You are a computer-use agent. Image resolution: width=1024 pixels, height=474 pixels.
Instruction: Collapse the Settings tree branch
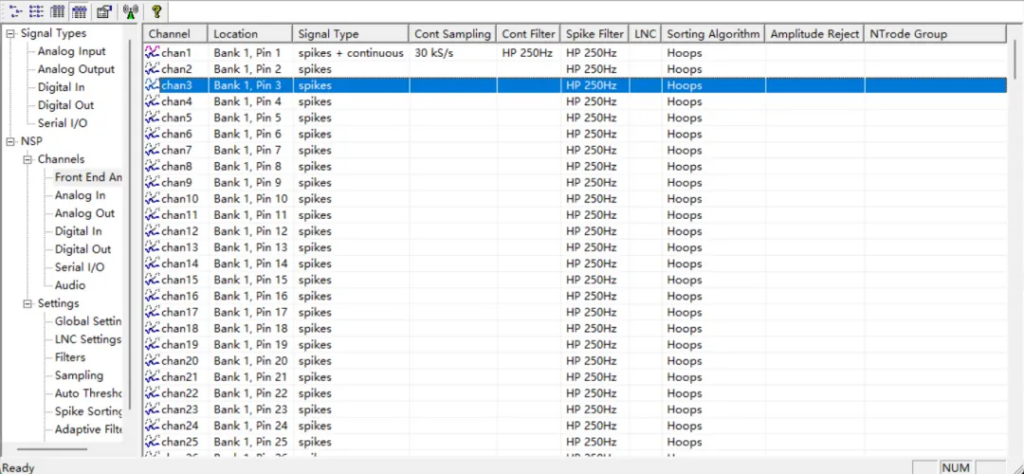[28, 304]
